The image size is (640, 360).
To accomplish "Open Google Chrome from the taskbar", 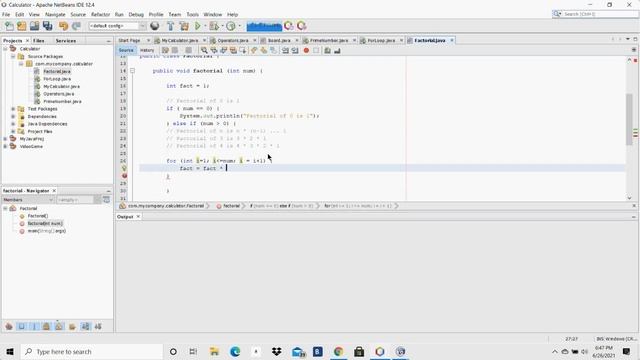I will [338, 351].
